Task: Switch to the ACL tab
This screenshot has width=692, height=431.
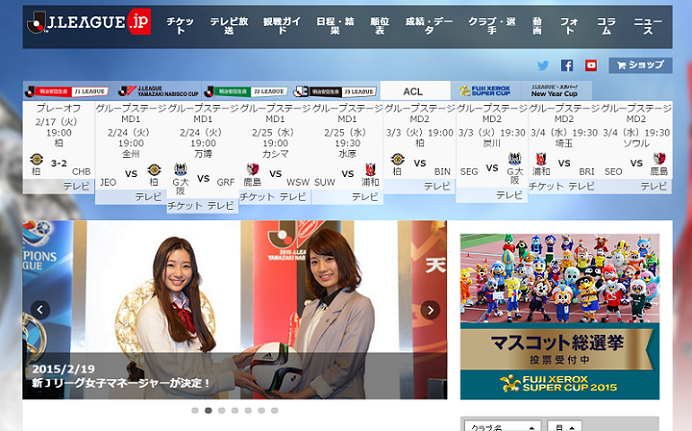Action: coord(413,91)
